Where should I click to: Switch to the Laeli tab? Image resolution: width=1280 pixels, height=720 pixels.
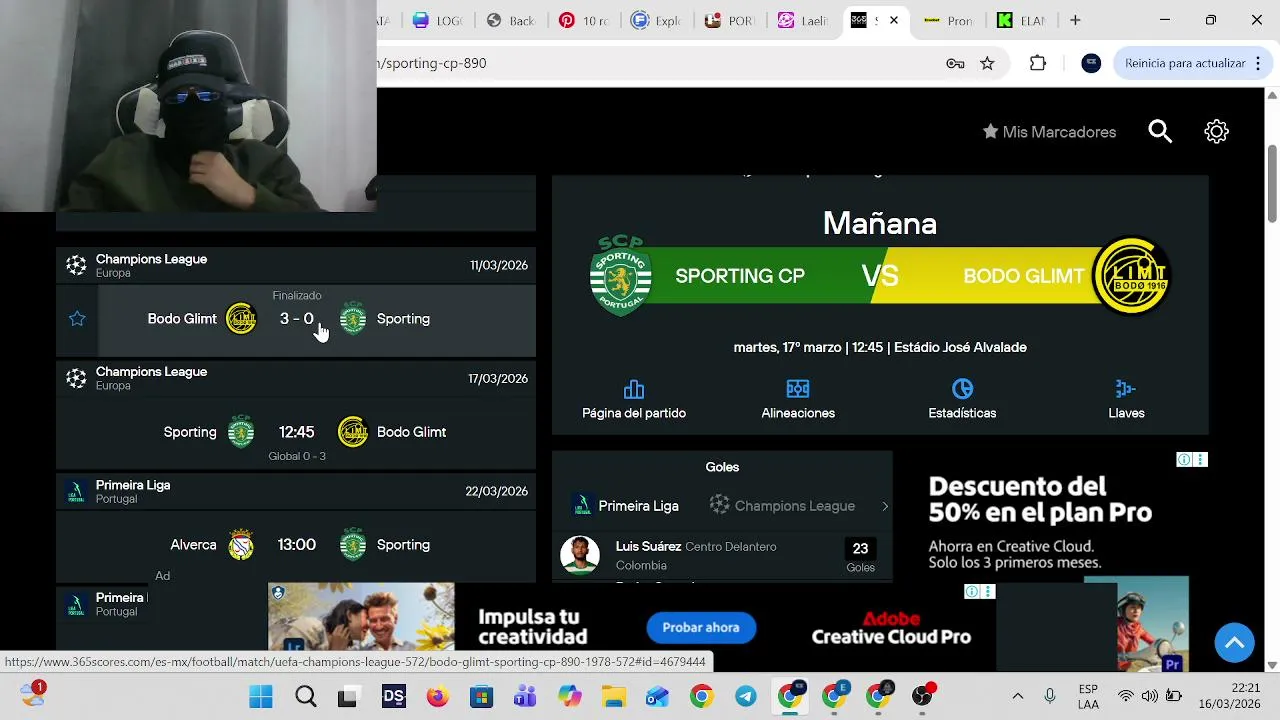803,20
